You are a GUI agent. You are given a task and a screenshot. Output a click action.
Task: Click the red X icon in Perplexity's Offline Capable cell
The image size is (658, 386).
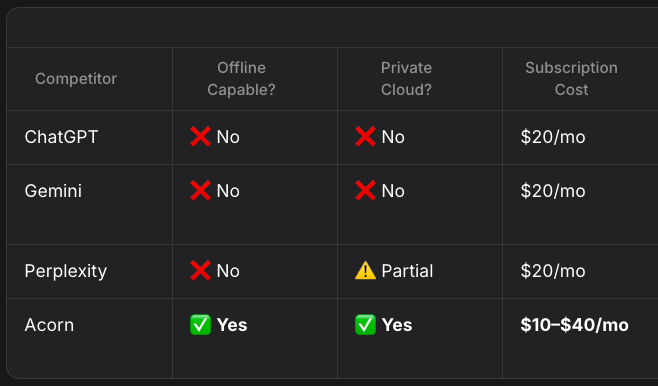point(200,271)
